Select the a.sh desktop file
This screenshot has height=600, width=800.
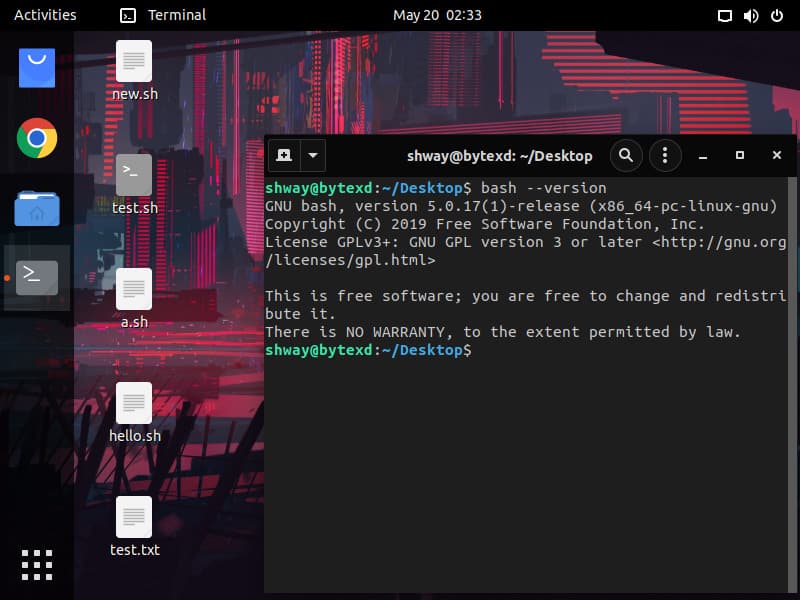(x=134, y=299)
